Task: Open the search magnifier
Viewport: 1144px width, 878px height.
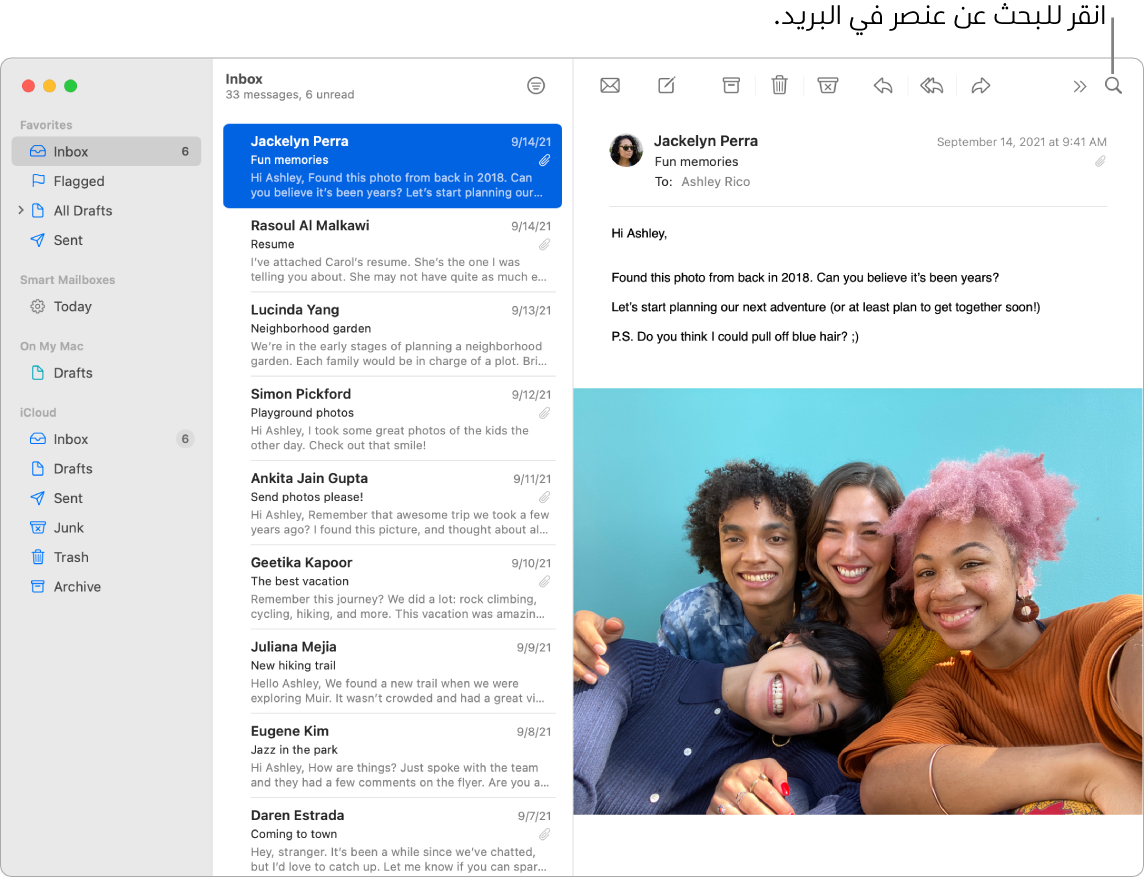Action: [x=1113, y=85]
